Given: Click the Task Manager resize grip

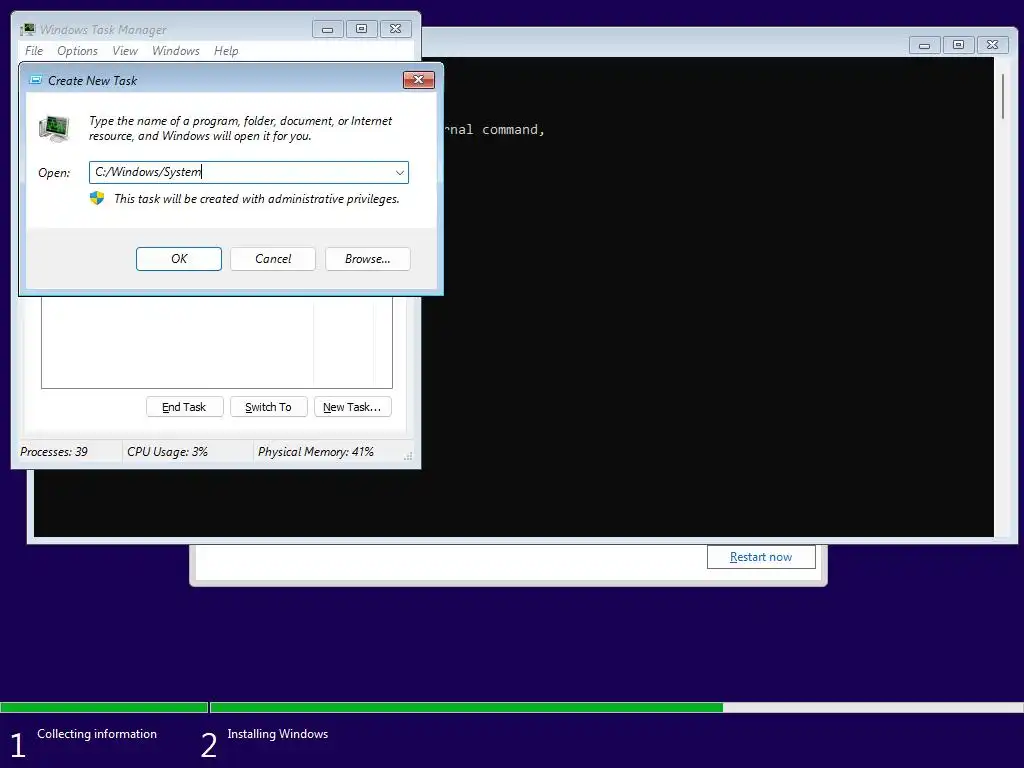Looking at the screenshot, I should pos(408,456).
